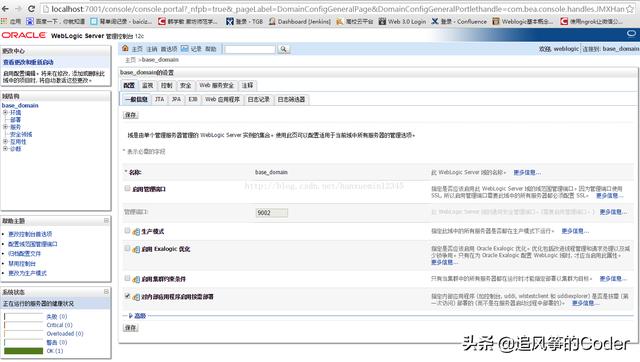The height and width of the screenshot is (362, 640).
Task: Select the JPA sub-tab
Action: click(176, 99)
